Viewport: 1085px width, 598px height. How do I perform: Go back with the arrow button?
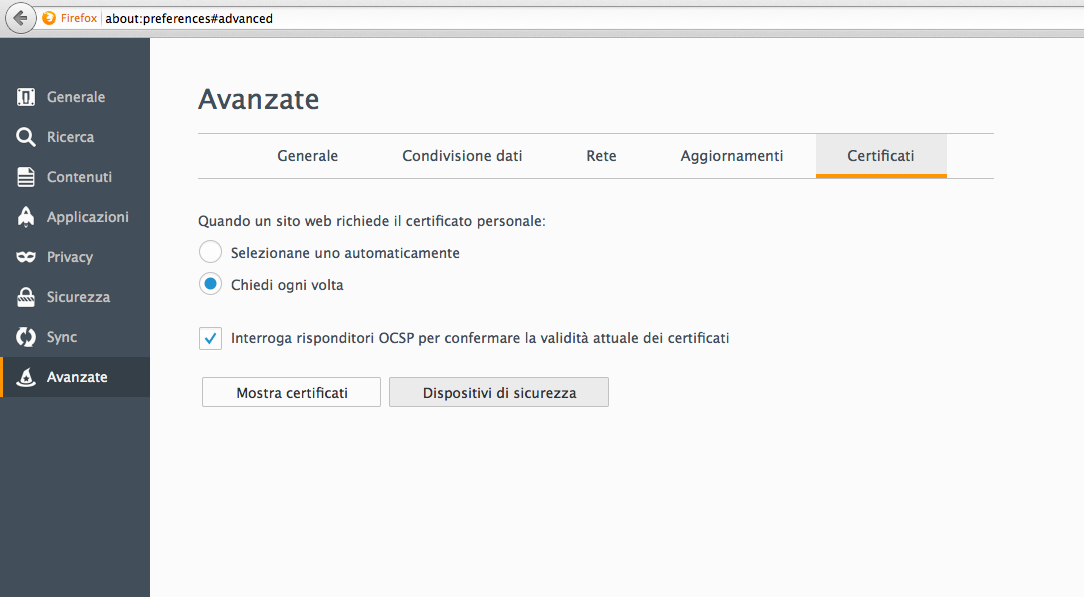[x=21, y=18]
